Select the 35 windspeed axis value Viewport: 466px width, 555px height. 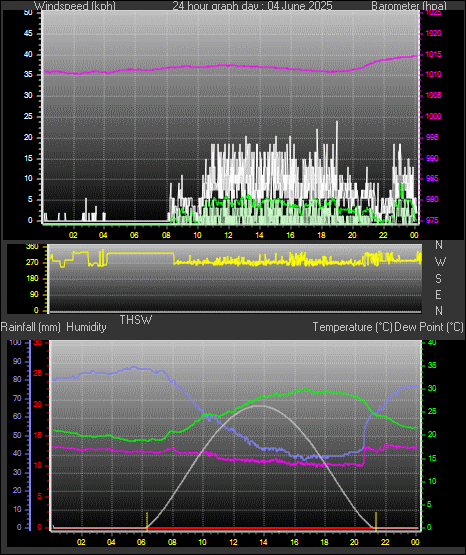click(28, 75)
